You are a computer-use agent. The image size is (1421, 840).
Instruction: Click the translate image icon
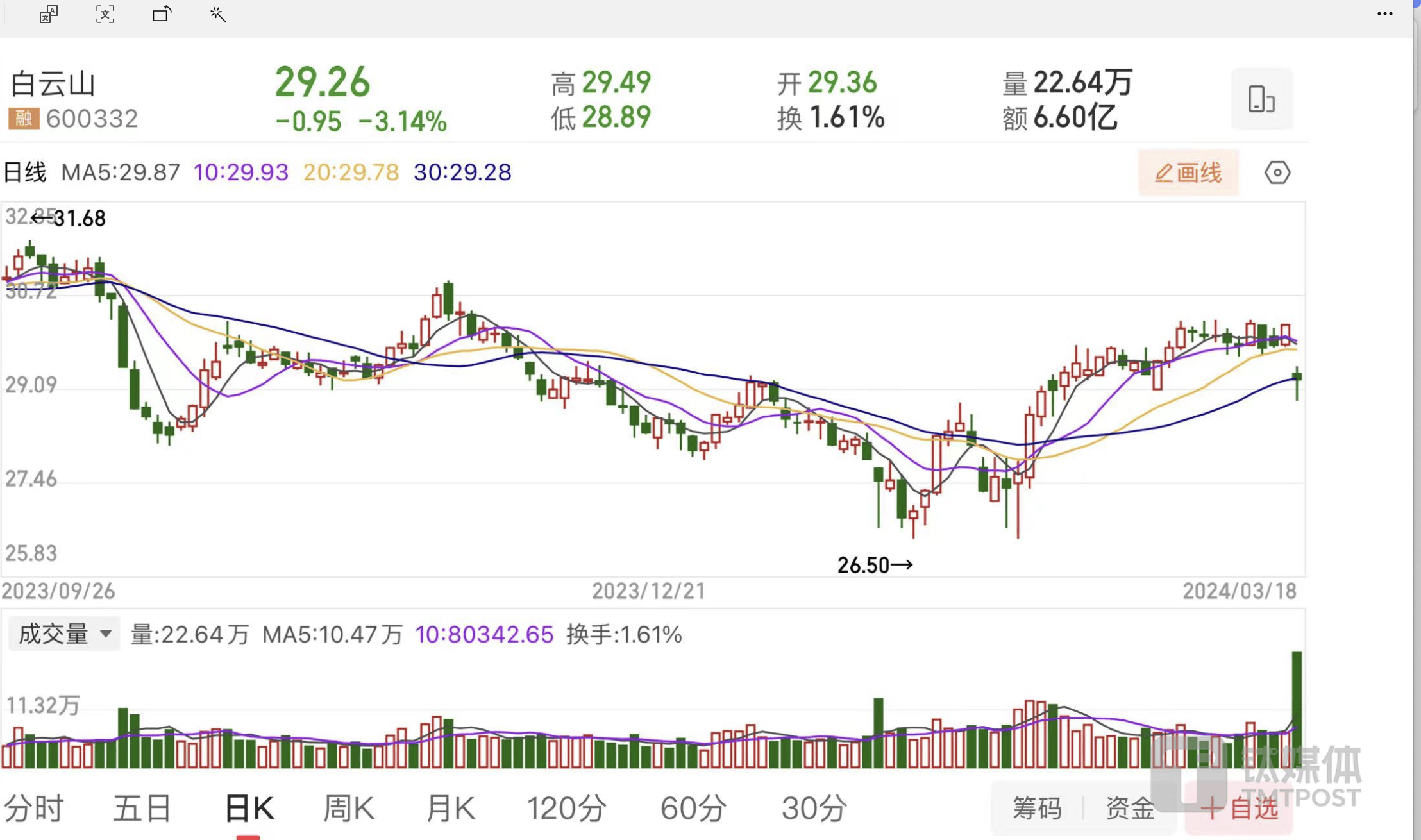click(49, 14)
